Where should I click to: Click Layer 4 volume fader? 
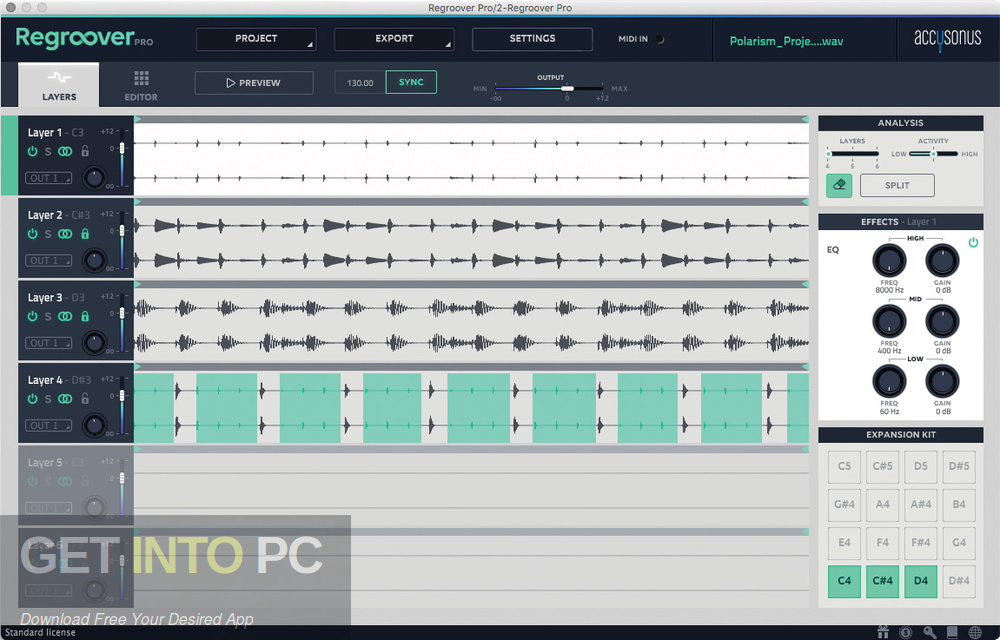point(122,395)
